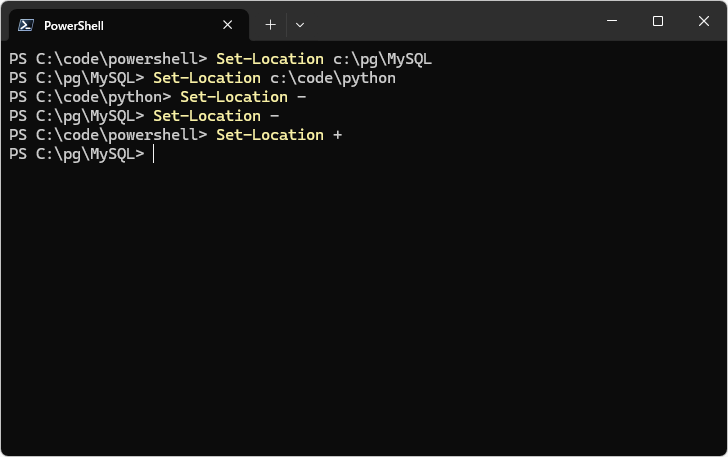Click Set-Location on the fourth line
This screenshot has height=457, width=728.
pos(207,116)
